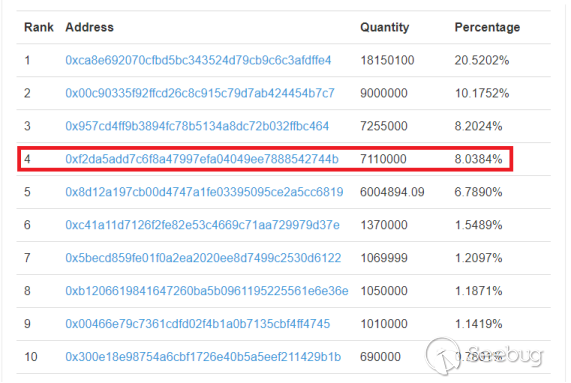
Task: Select the 20.5202% percentage cell
Action: 481,60
